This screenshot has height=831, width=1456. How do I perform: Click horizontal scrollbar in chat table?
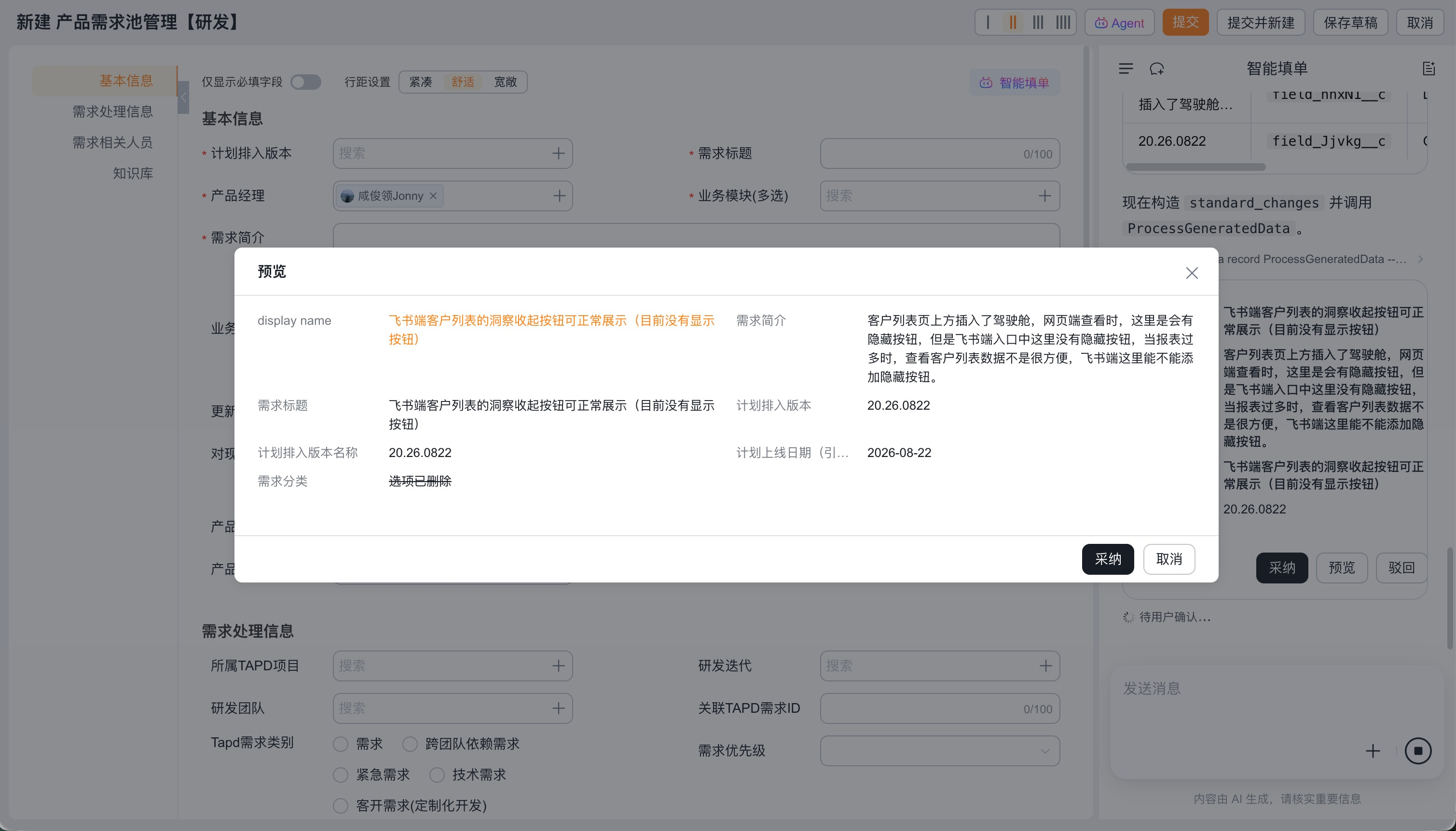(1195, 166)
